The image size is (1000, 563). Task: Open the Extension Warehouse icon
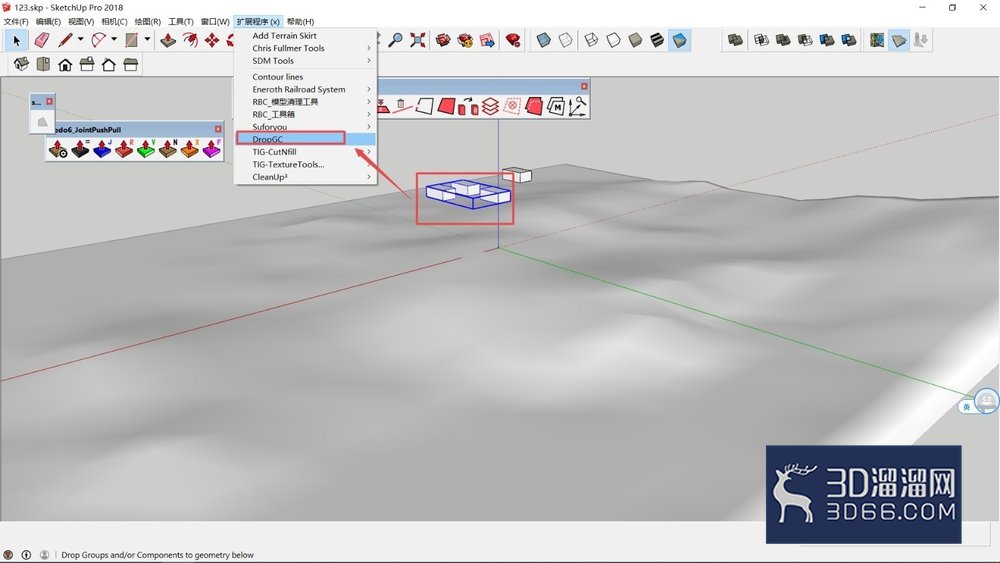[466, 40]
